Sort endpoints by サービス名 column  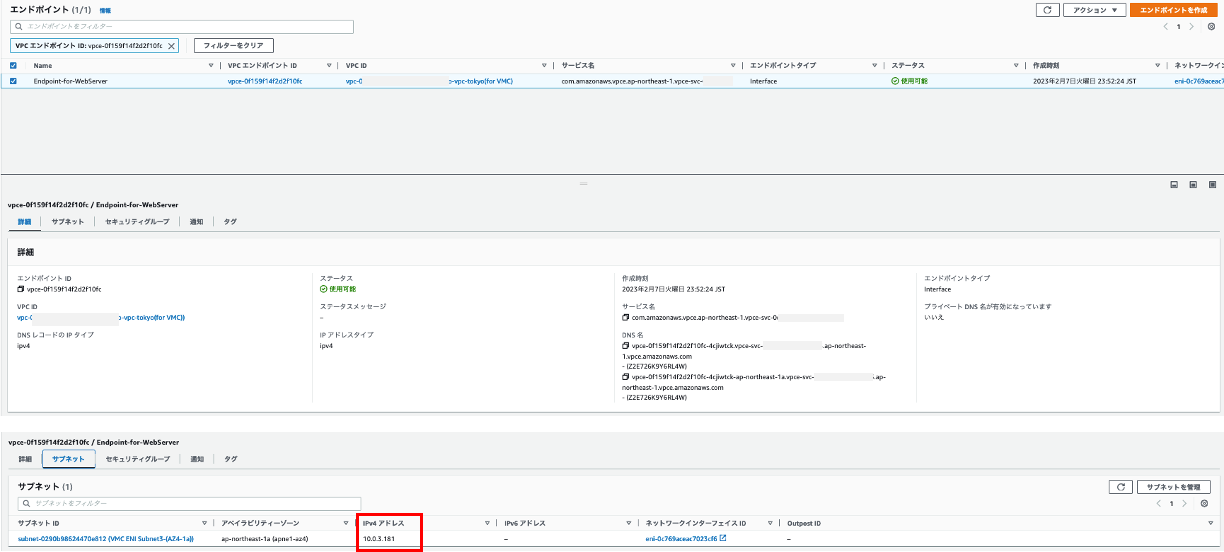click(731, 65)
